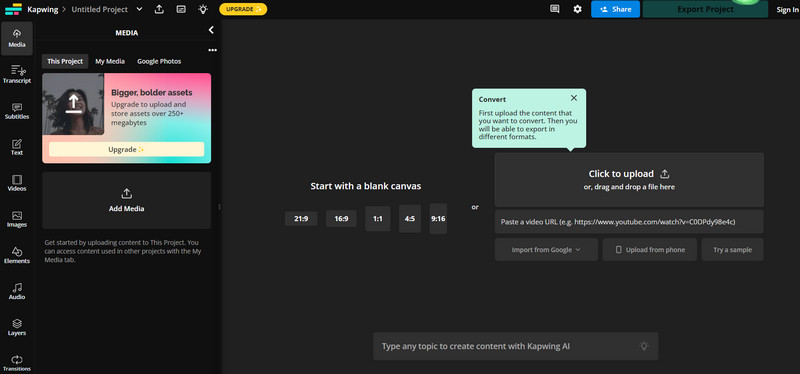This screenshot has width=800, height=374.
Task: Select the 21:9 blank canvas ratio
Action: pyautogui.click(x=301, y=218)
